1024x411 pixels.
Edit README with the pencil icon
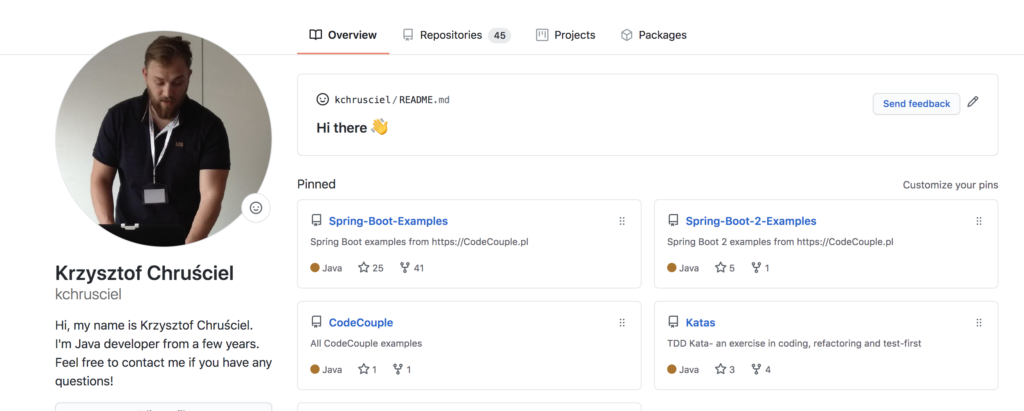(x=973, y=102)
